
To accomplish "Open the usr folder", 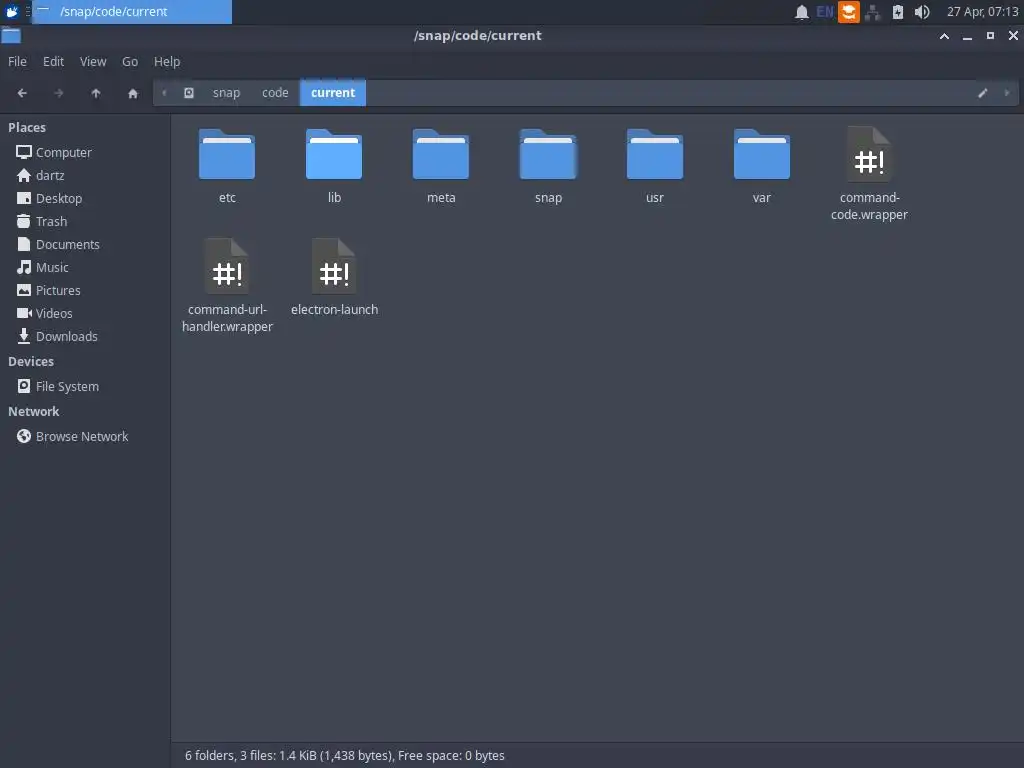I will [x=654, y=155].
